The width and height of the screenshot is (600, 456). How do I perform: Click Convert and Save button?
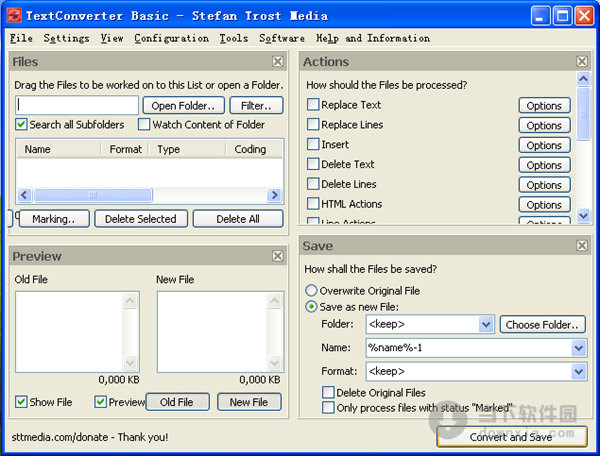(512, 437)
